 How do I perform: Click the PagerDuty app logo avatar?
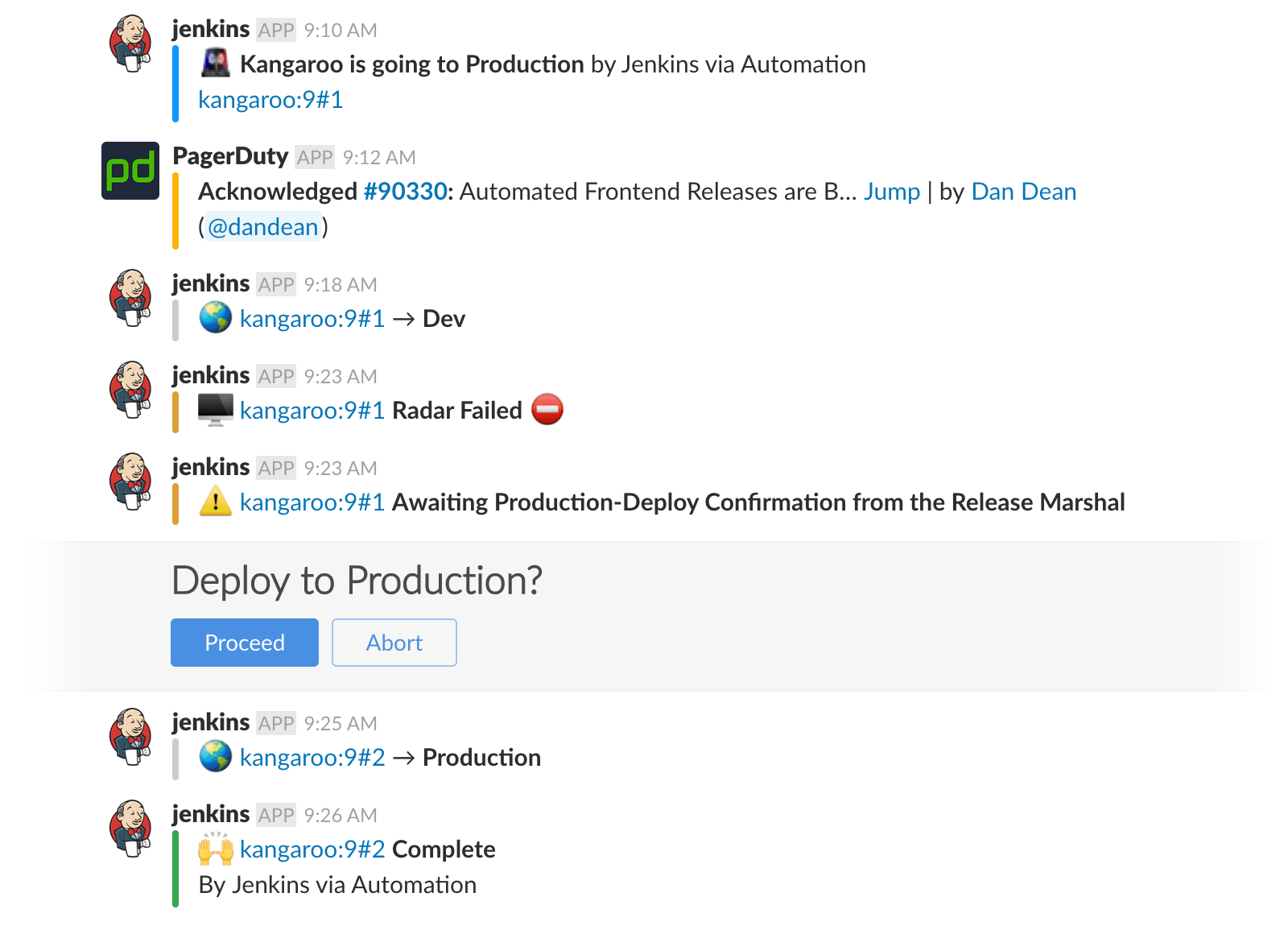[130, 171]
